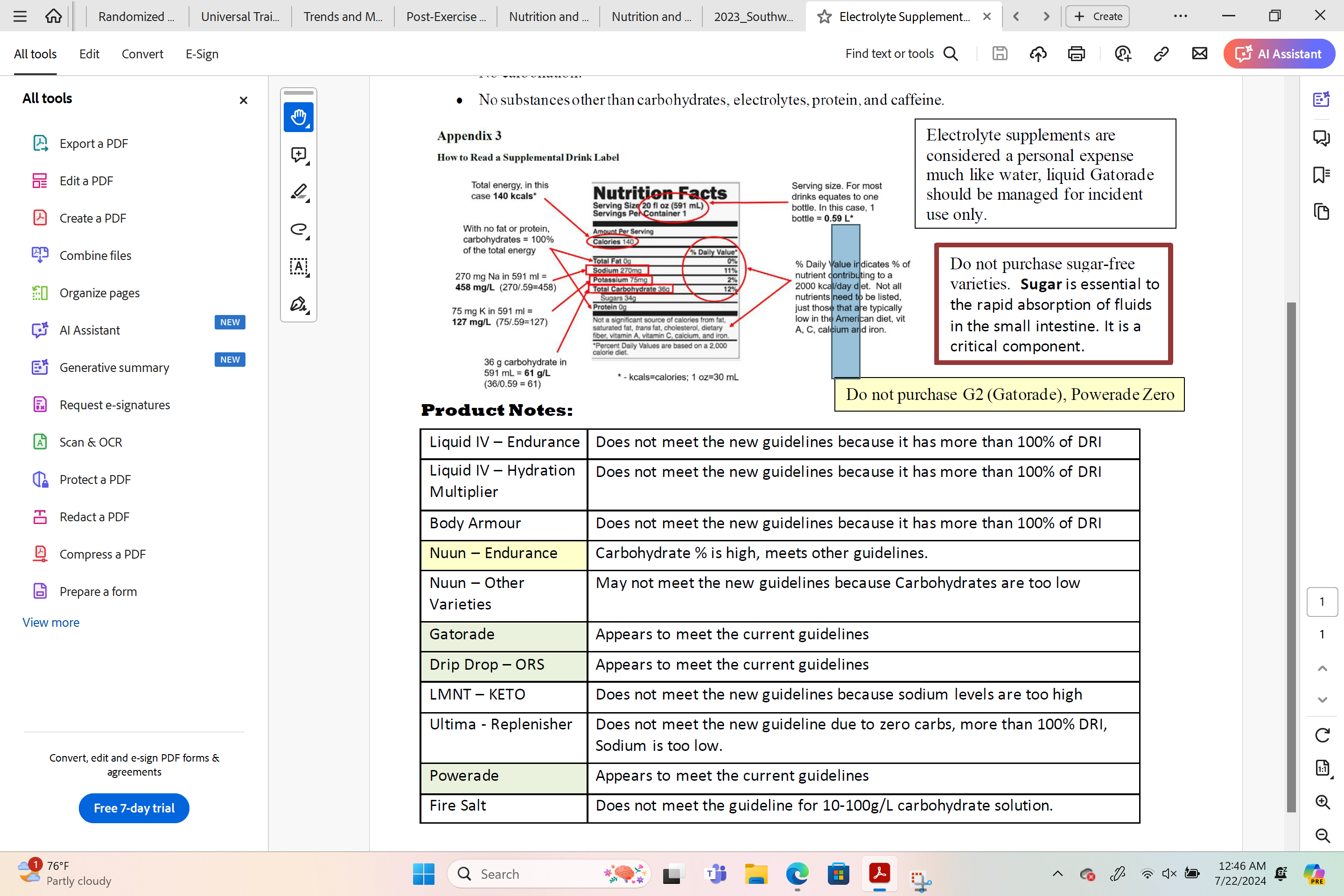The image size is (1344, 896).
Task: Open the Bookmarks panel icon
Action: [x=1321, y=175]
